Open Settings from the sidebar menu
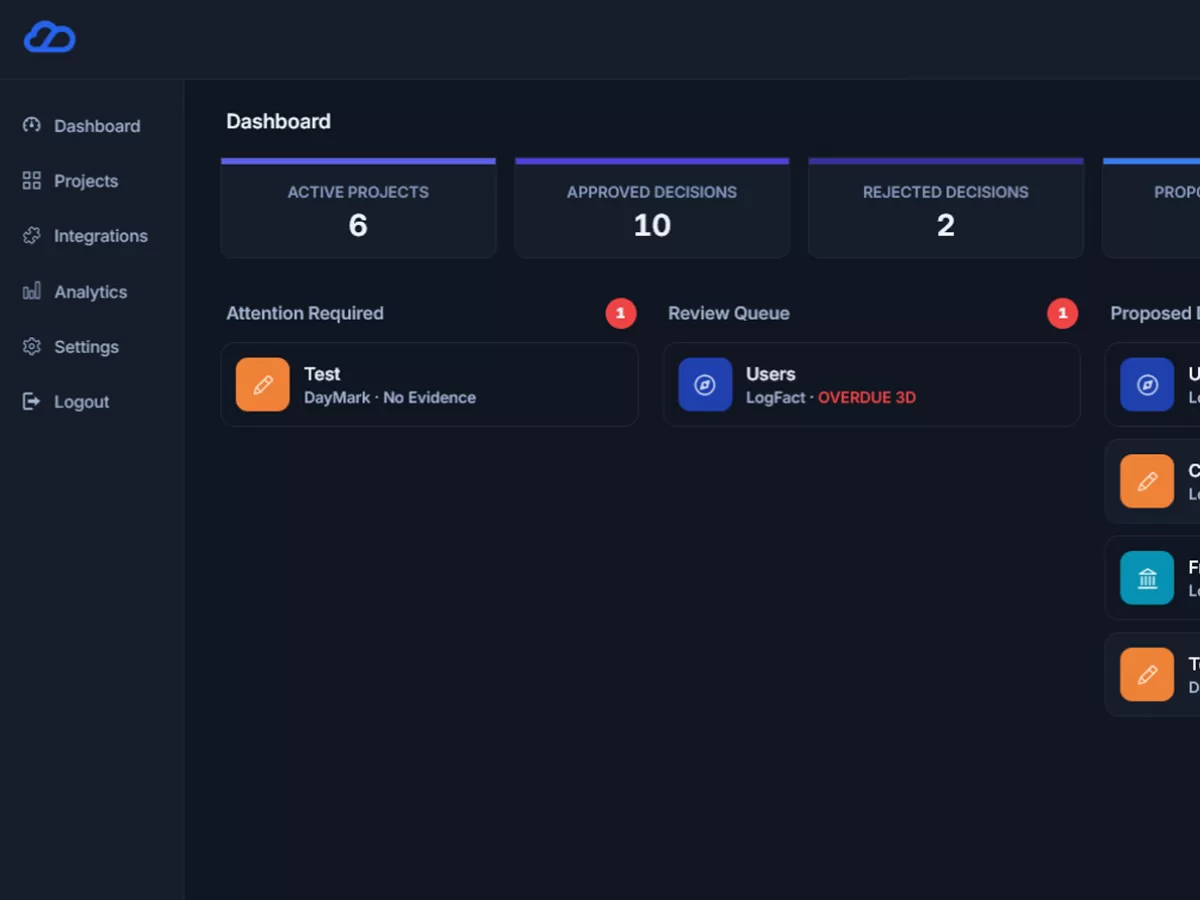This screenshot has width=1200, height=900. 86,347
